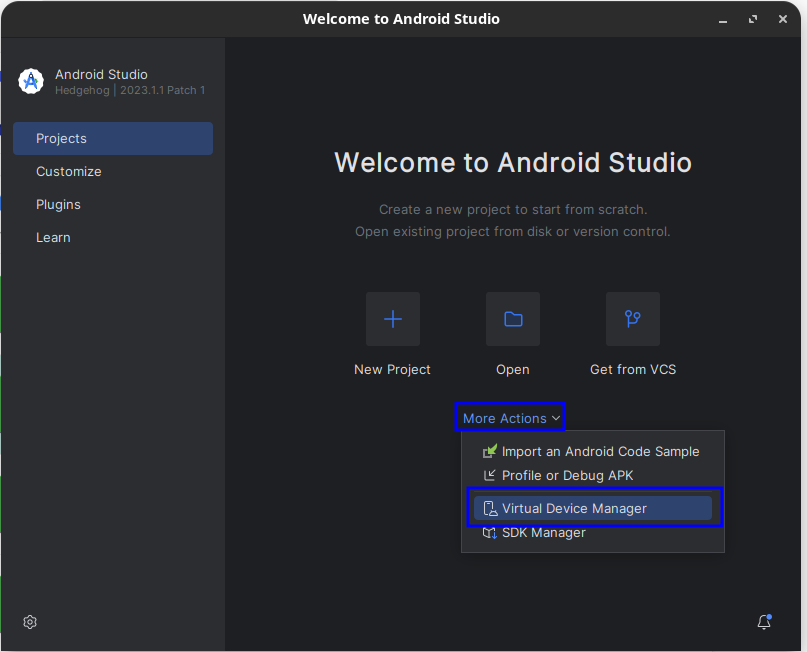The height and width of the screenshot is (652, 807).
Task: Show notifications with the bell icon
Action: click(x=764, y=622)
